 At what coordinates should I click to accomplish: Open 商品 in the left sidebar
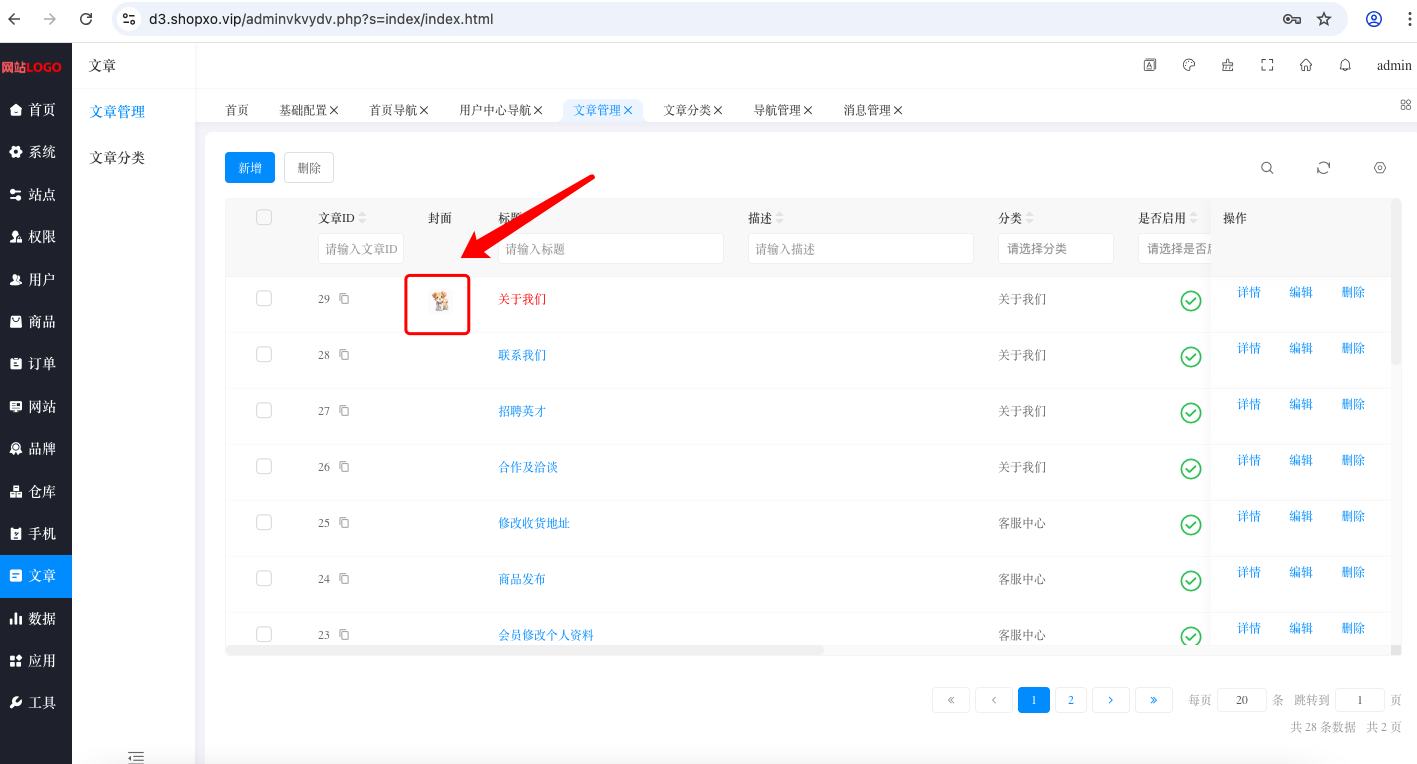click(36, 321)
